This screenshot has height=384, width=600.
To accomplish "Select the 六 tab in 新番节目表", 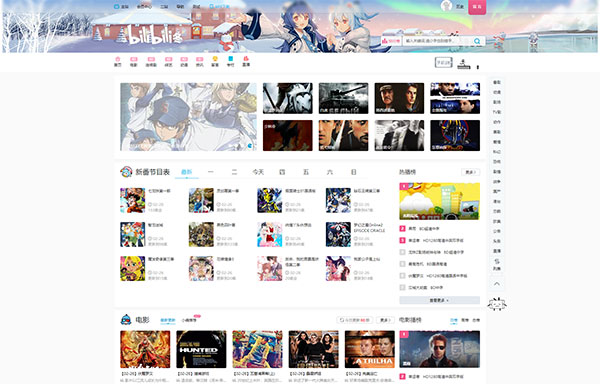I will pos(330,172).
